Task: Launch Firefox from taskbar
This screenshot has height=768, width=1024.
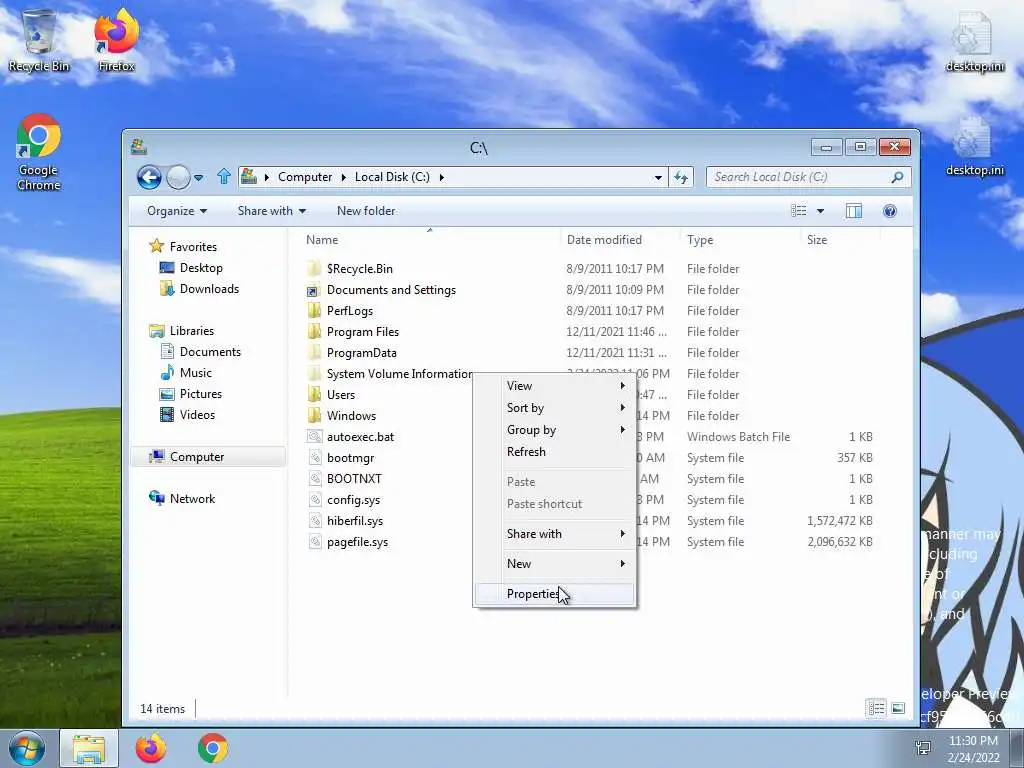Action: [x=151, y=748]
